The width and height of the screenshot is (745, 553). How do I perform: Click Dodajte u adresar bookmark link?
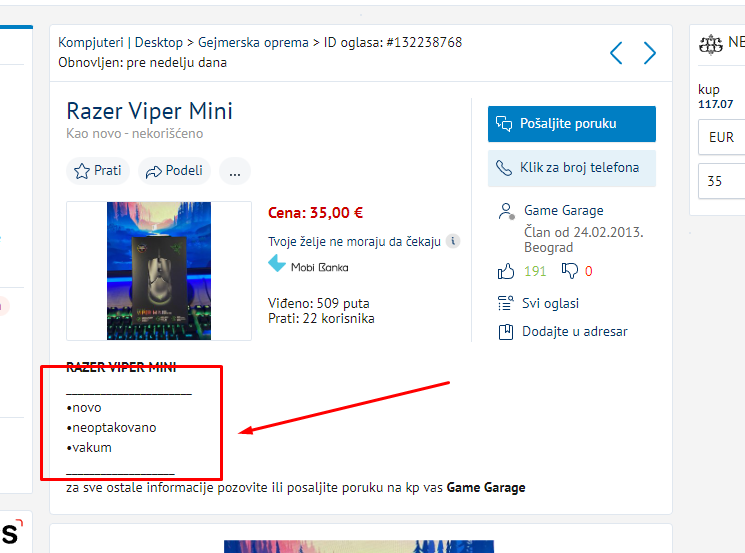(x=574, y=331)
